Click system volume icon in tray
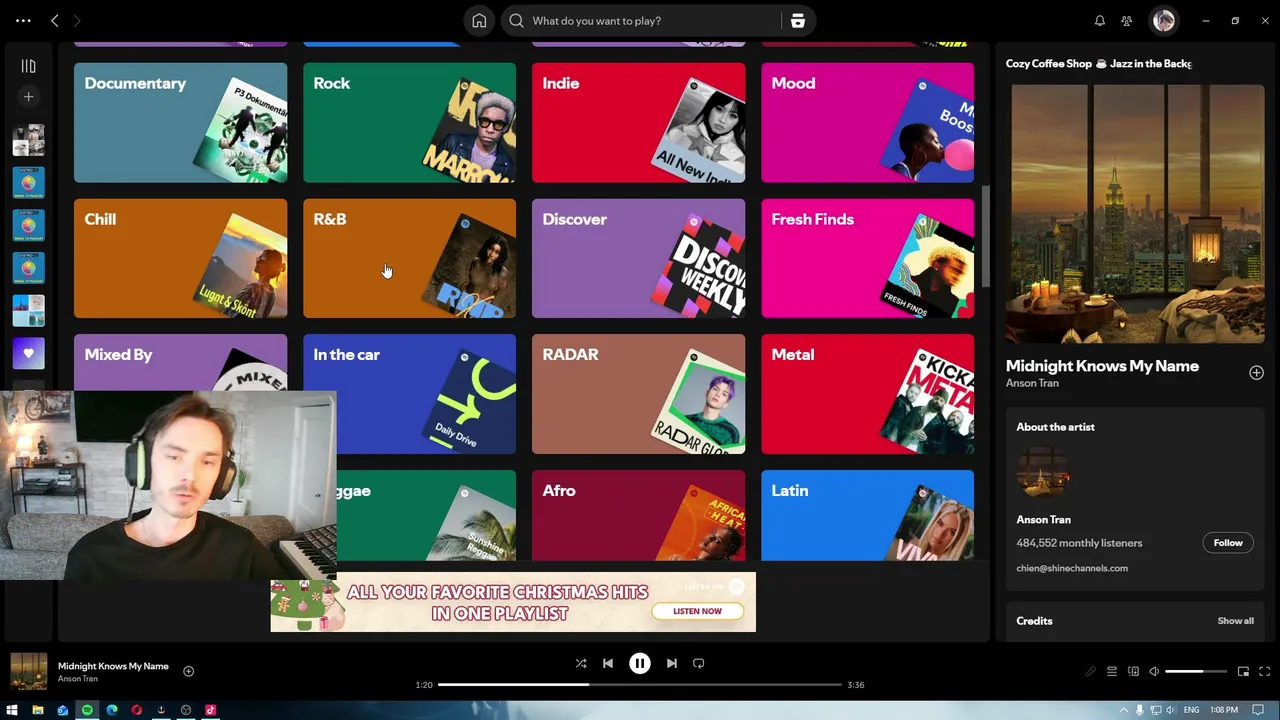The height and width of the screenshot is (720, 1280). tap(1172, 710)
